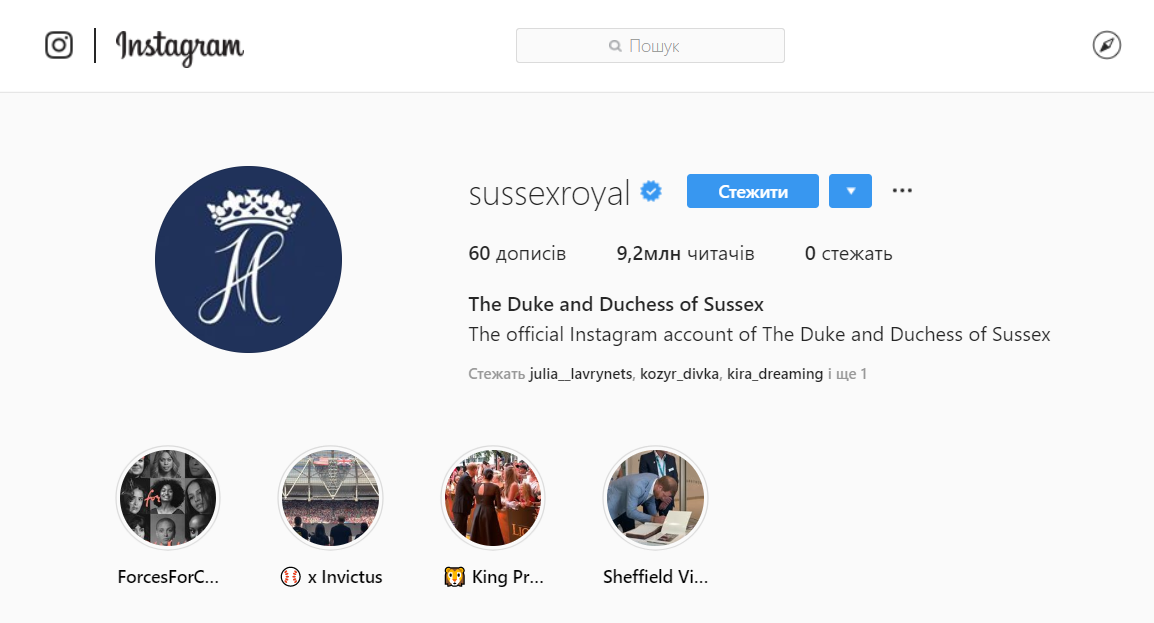Click the search magnifier icon

[x=615, y=46]
